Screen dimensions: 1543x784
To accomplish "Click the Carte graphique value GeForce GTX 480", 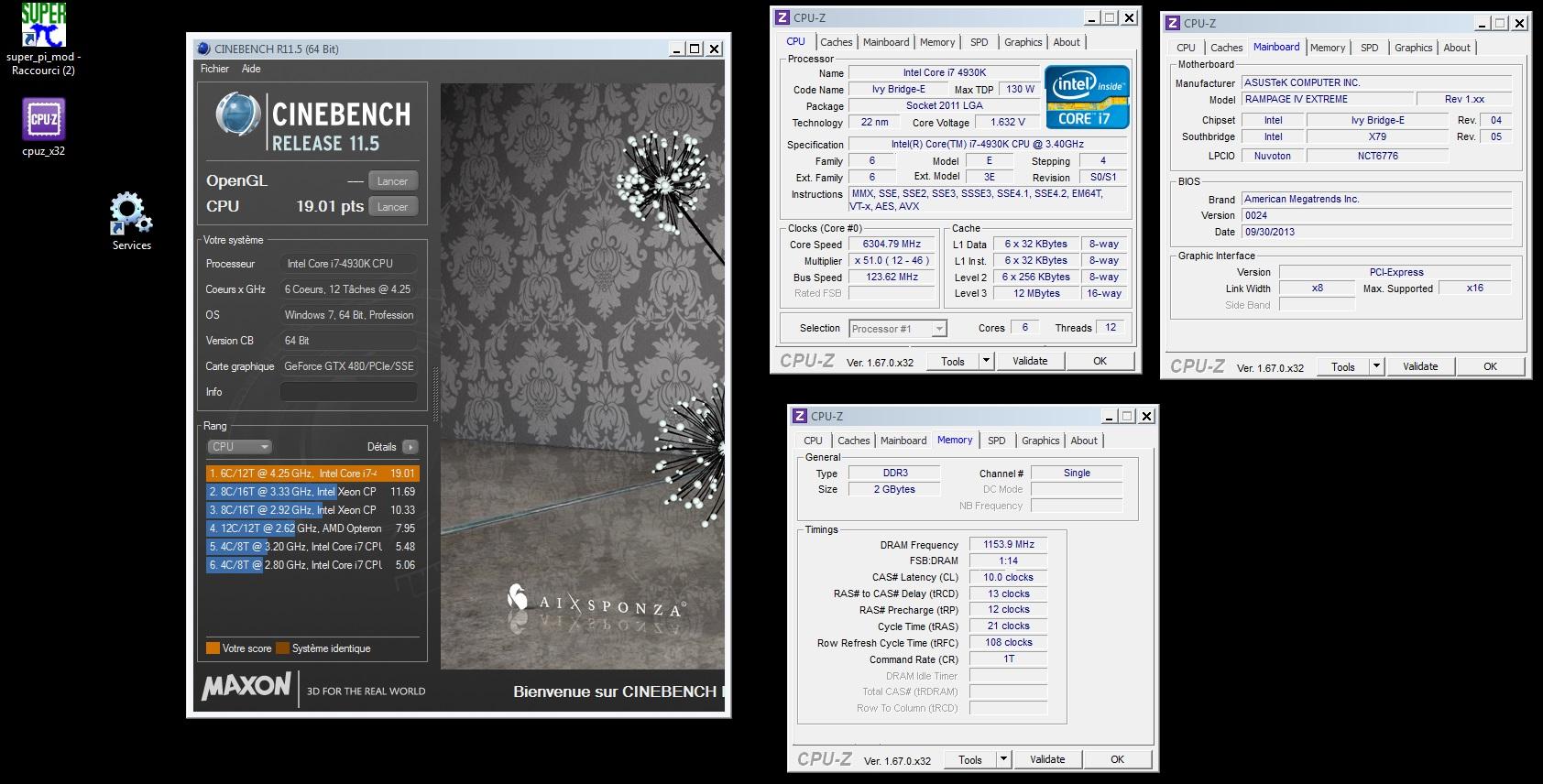I will pos(349,366).
